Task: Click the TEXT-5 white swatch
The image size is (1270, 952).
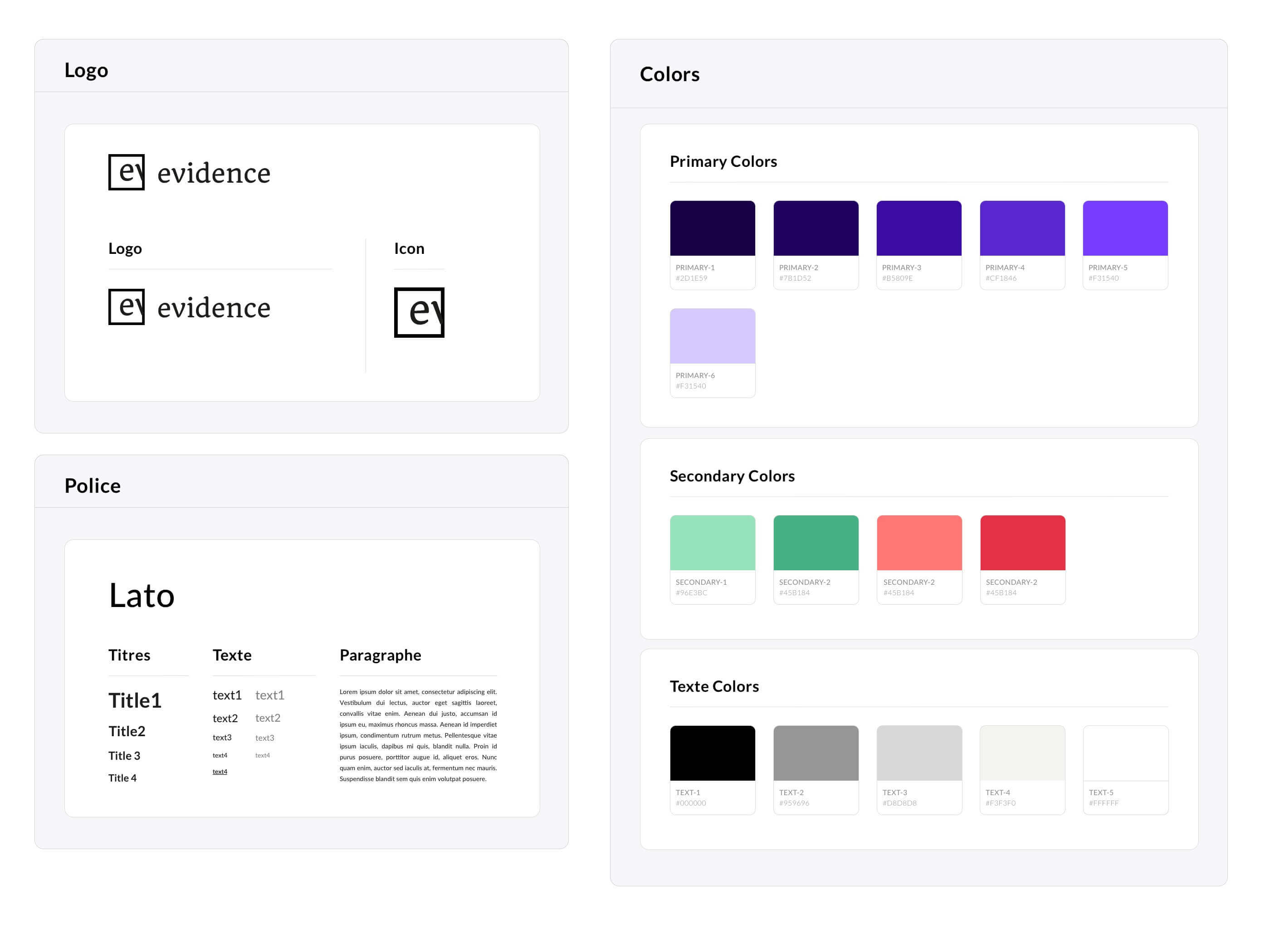Action: tap(1125, 753)
